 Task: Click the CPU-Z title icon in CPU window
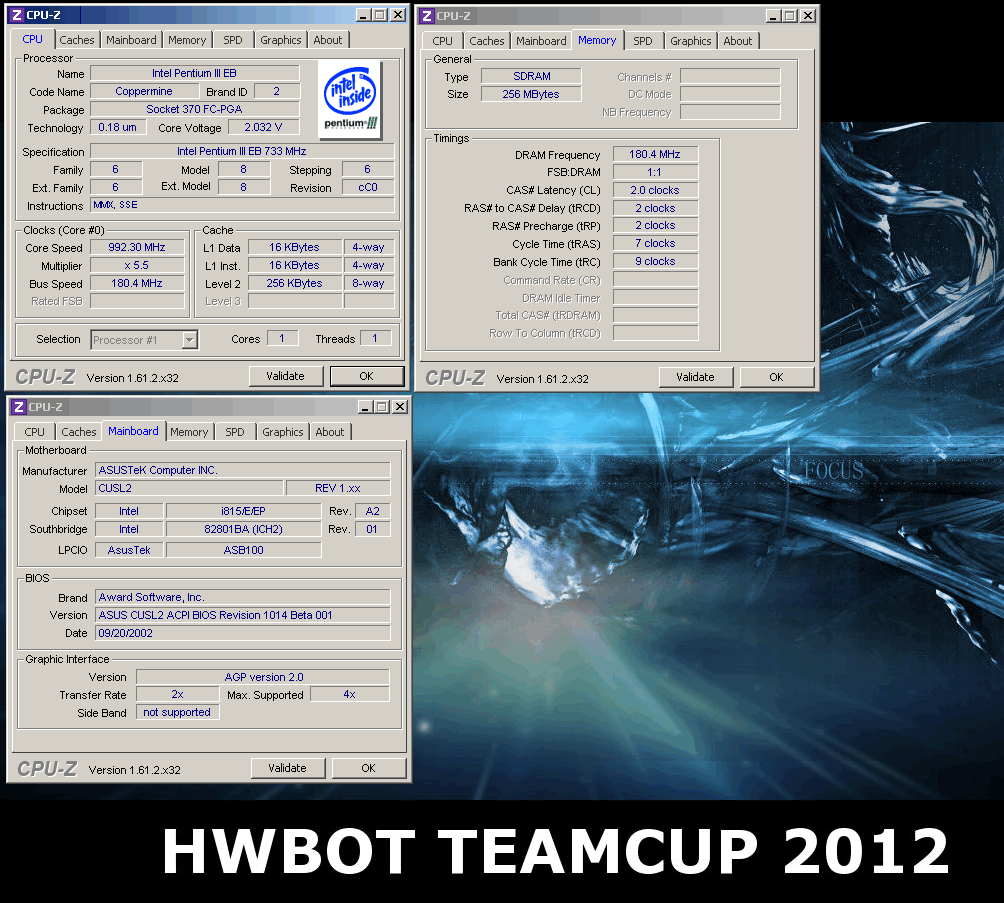pos(17,15)
